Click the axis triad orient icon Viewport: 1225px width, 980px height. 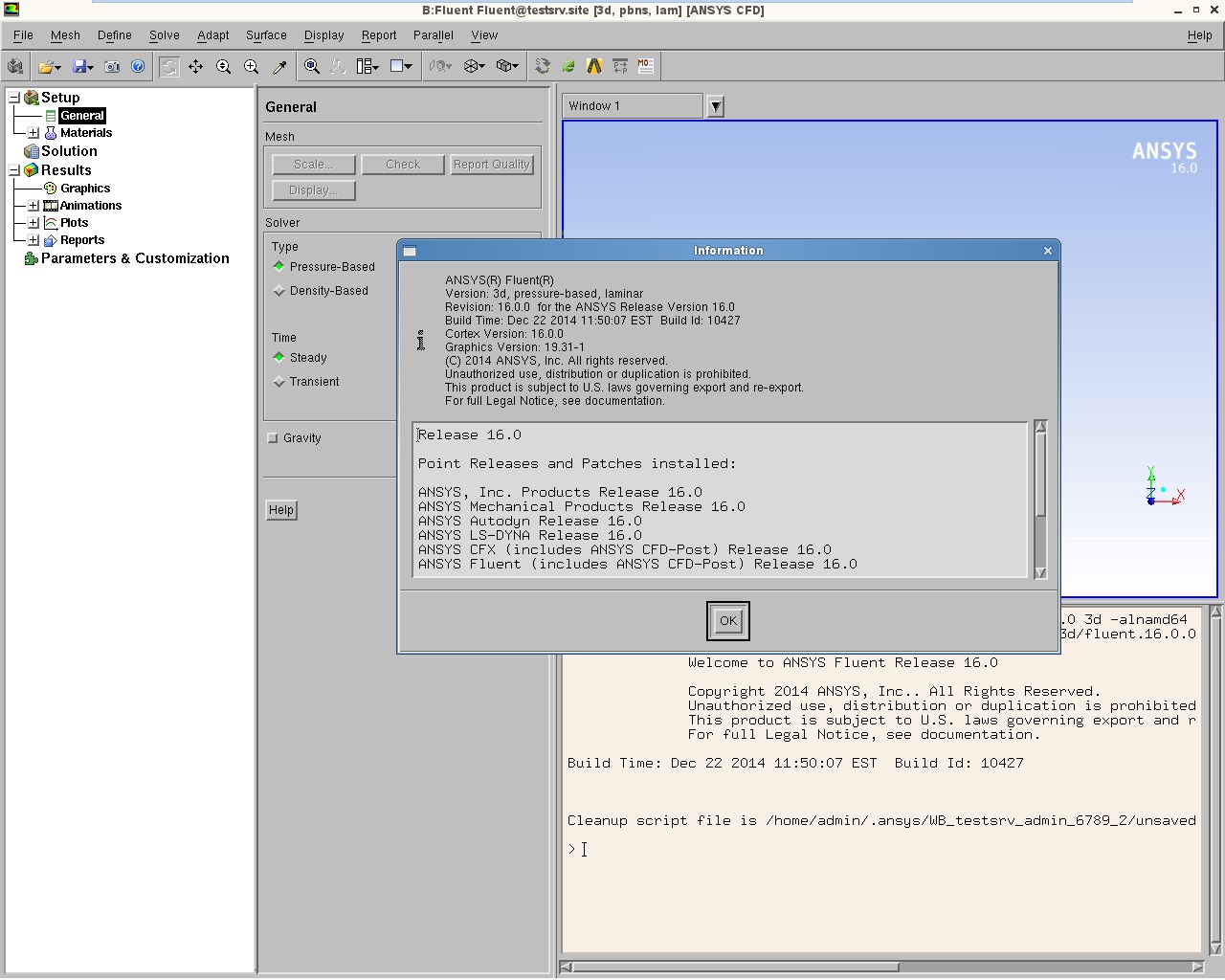(x=338, y=67)
